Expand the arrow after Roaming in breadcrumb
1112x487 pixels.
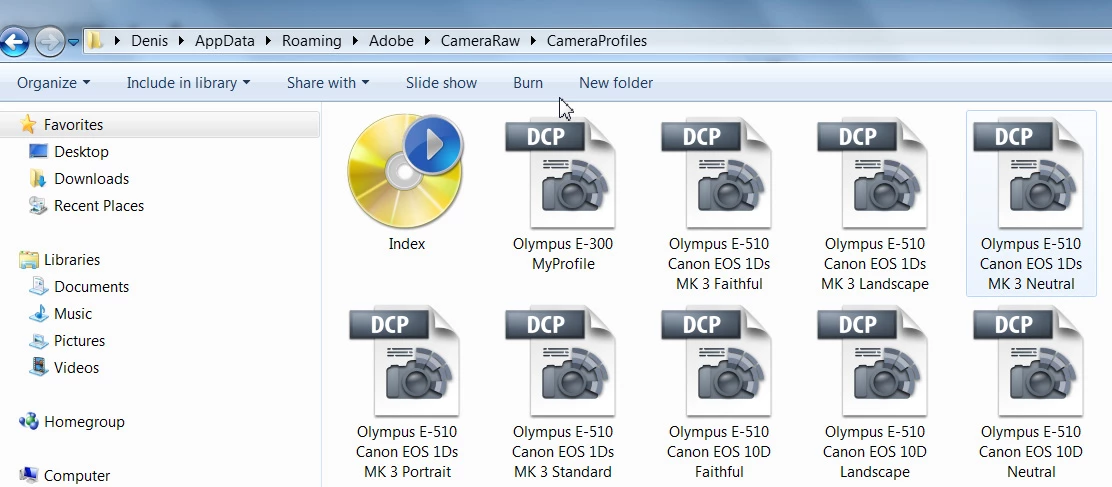(355, 41)
